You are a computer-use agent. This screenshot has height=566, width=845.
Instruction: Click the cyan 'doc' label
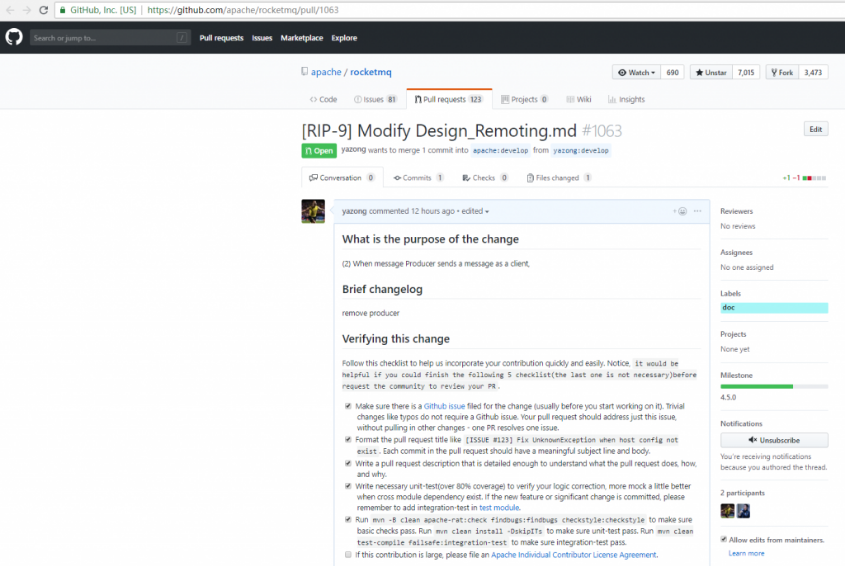(x=774, y=307)
